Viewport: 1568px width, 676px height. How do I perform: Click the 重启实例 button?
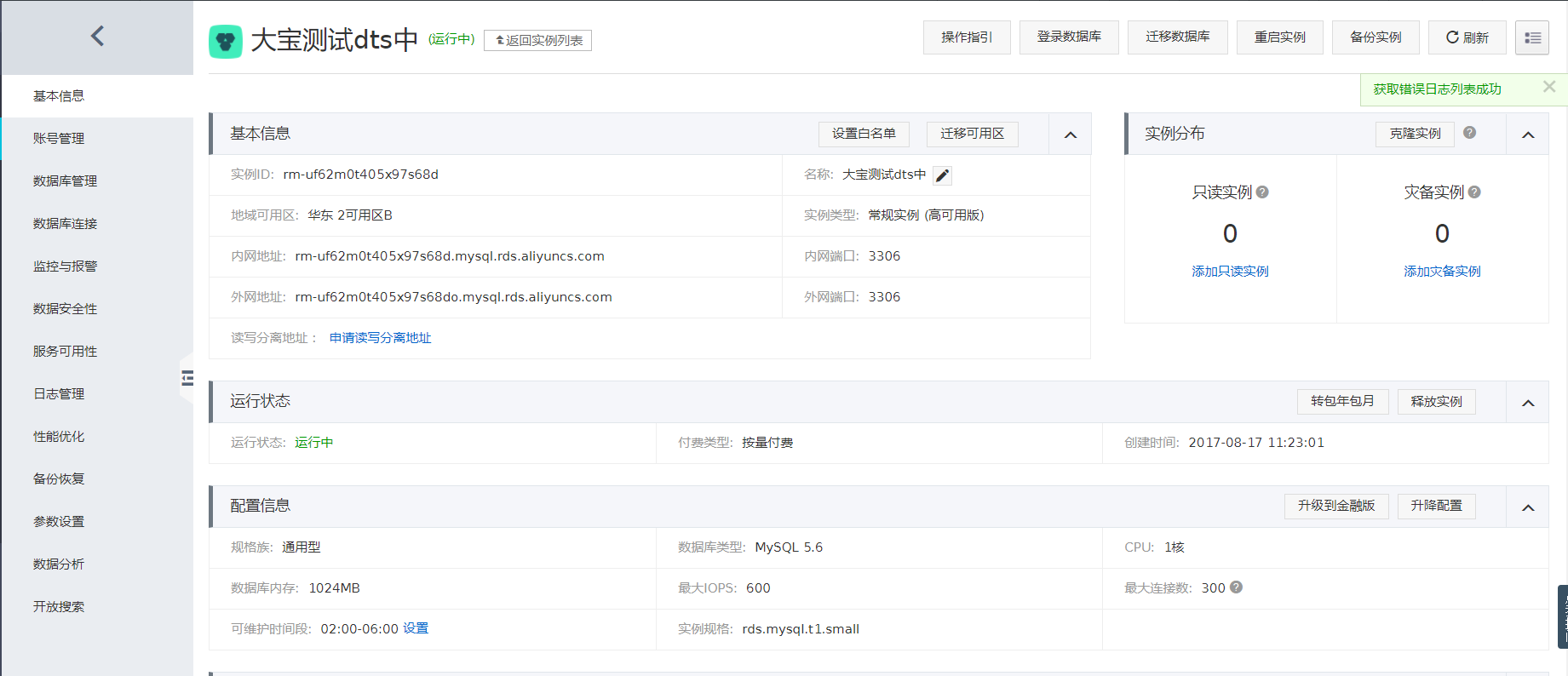pos(1279,37)
